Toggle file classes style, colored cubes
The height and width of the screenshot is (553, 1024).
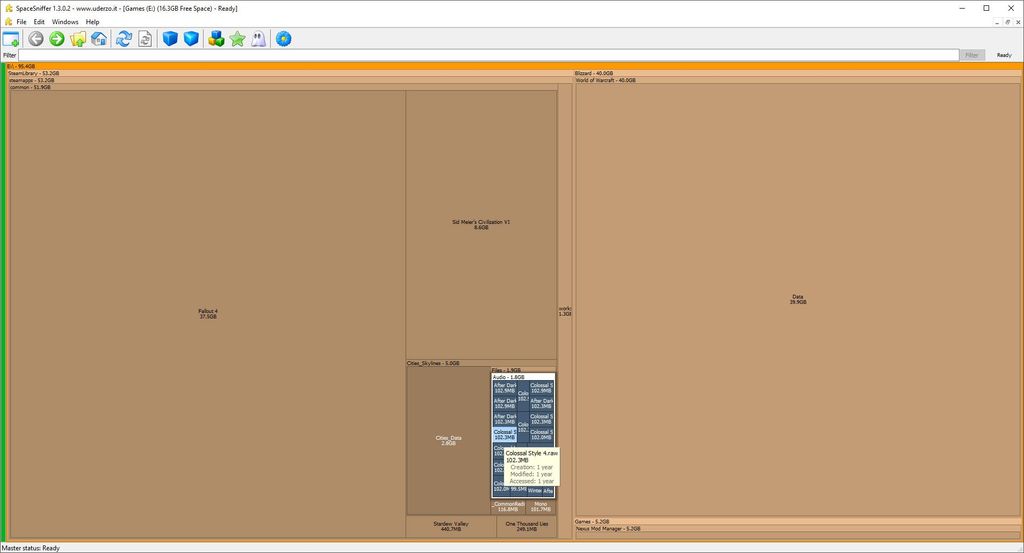pyautogui.click(x=216, y=39)
